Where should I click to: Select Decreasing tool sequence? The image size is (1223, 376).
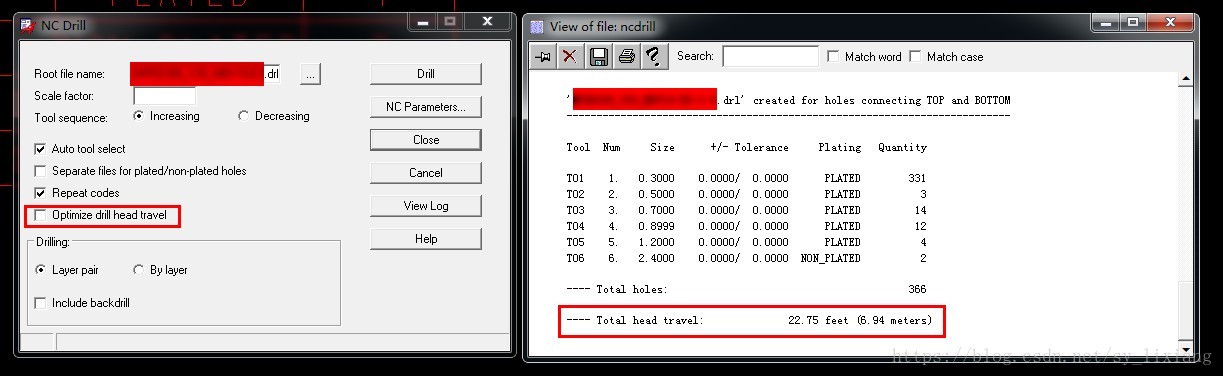point(243,116)
